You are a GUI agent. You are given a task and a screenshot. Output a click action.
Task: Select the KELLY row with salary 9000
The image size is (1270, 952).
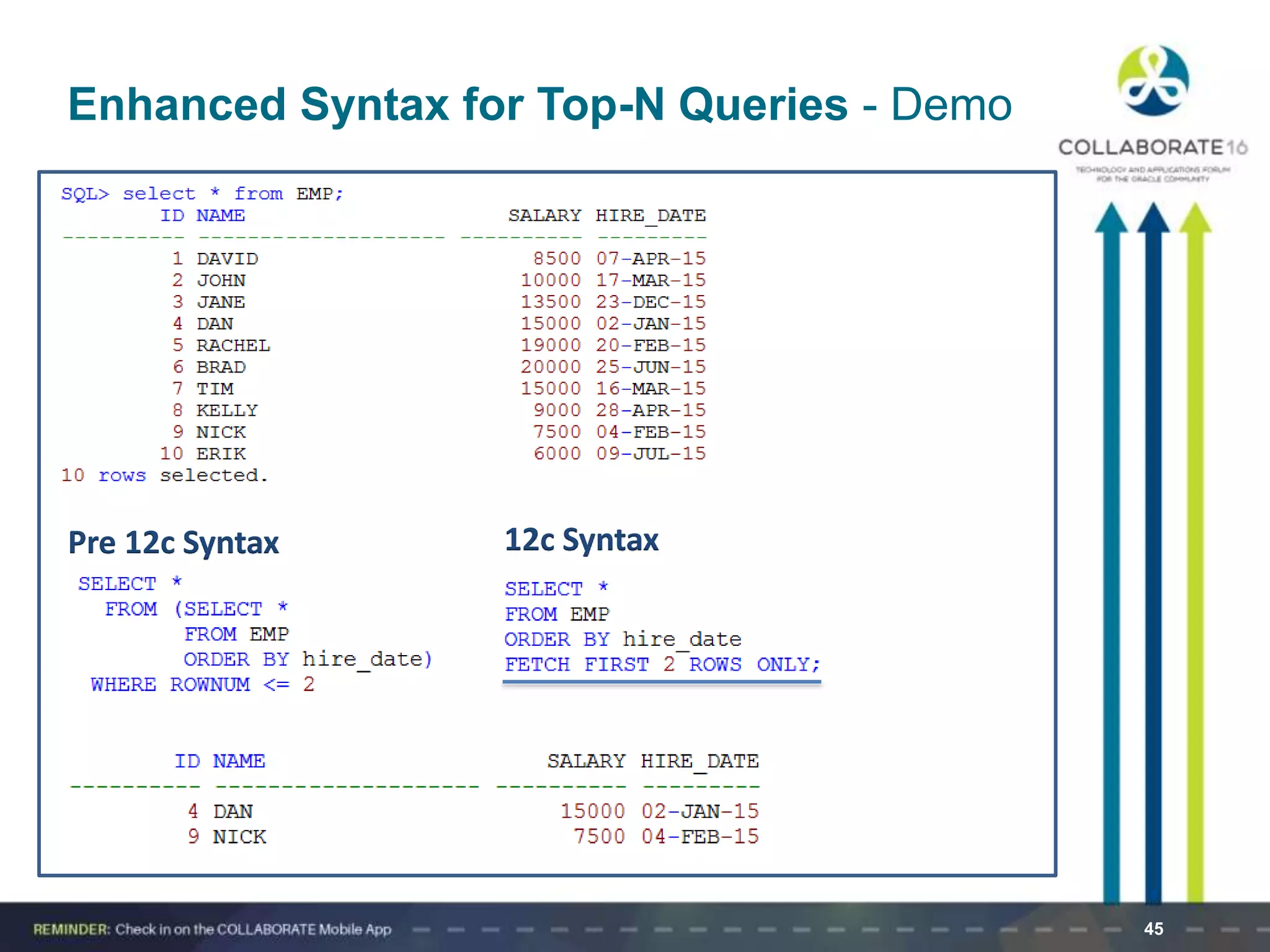(439, 410)
